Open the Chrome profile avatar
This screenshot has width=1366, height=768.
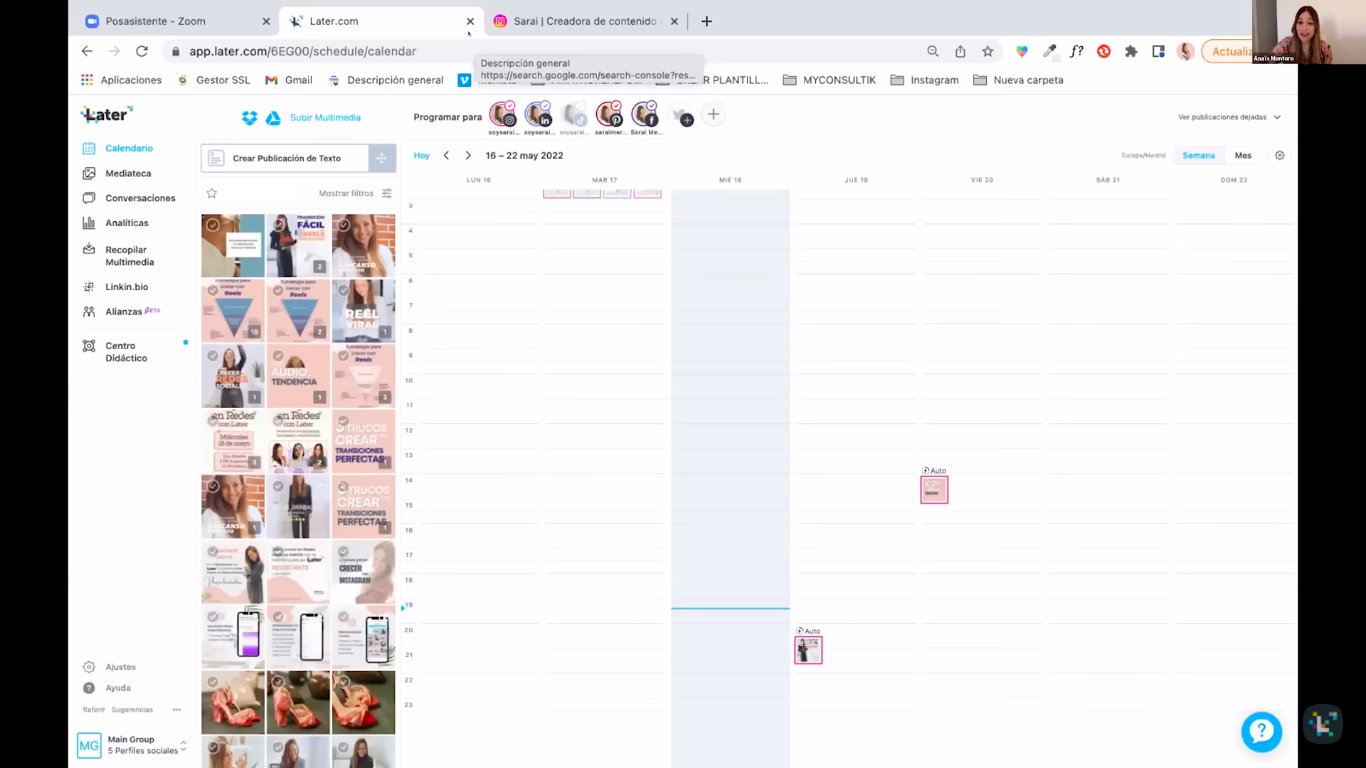tap(1186, 51)
